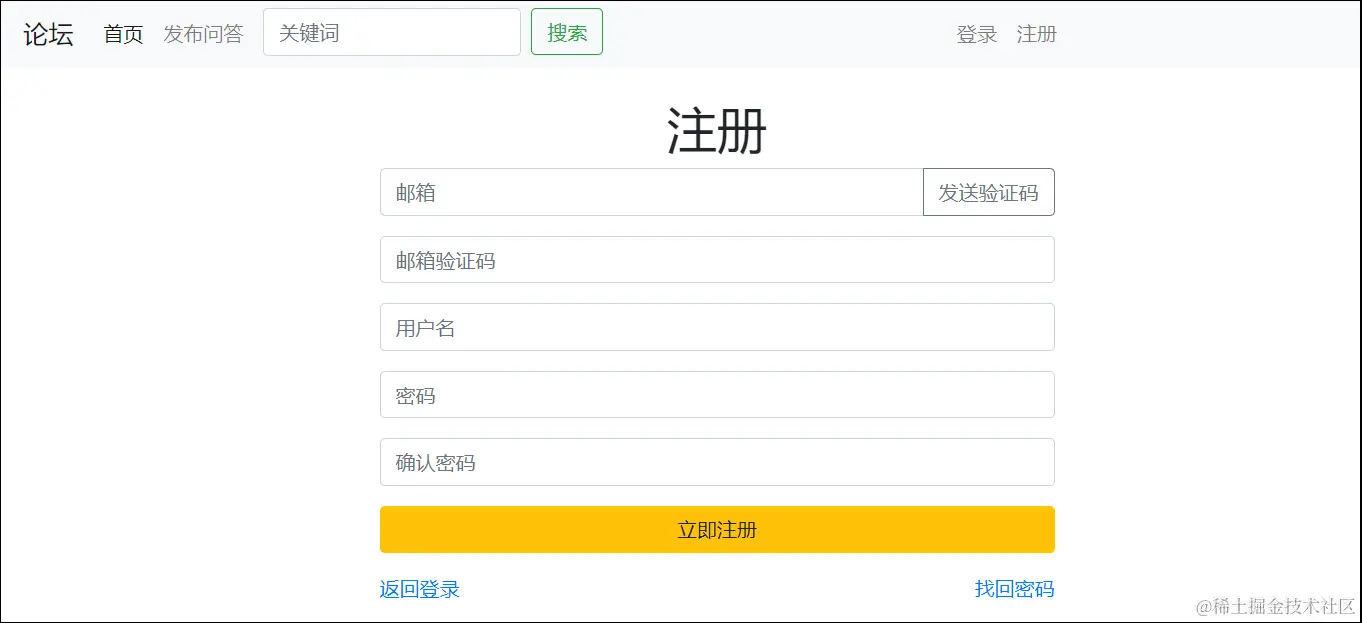Screen dimensions: 1362x623
Task: Click the 邮箱 email input field
Action: tap(650, 192)
